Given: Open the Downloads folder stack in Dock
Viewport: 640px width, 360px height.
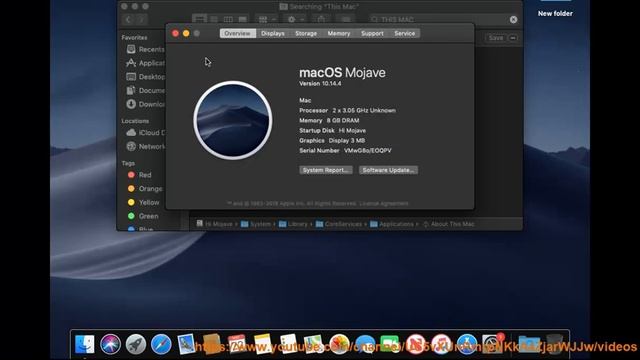Looking at the screenshot, I should tap(529, 344).
